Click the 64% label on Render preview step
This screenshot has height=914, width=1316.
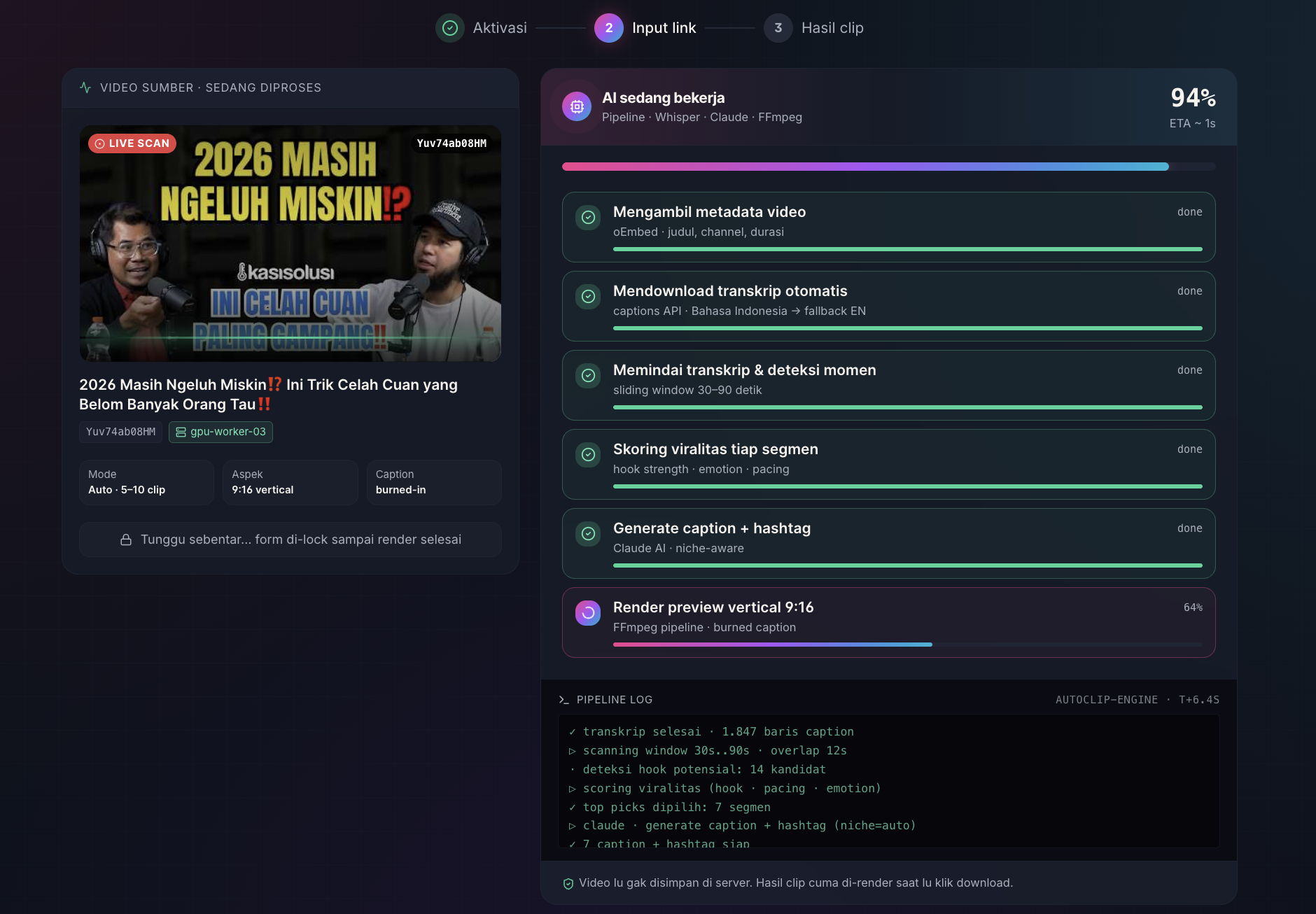click(x=1193, y=607)
